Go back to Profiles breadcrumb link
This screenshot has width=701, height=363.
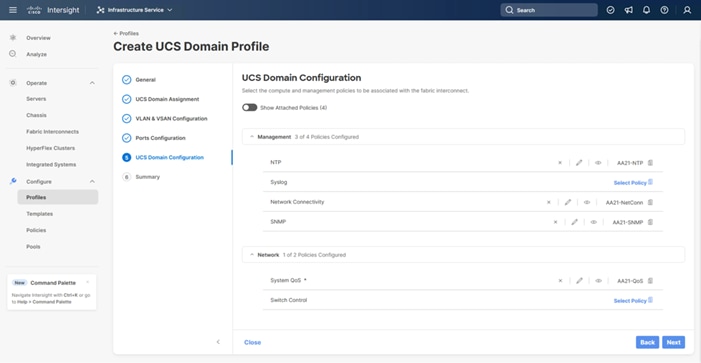pyautogui.click(x=126, y=34)
